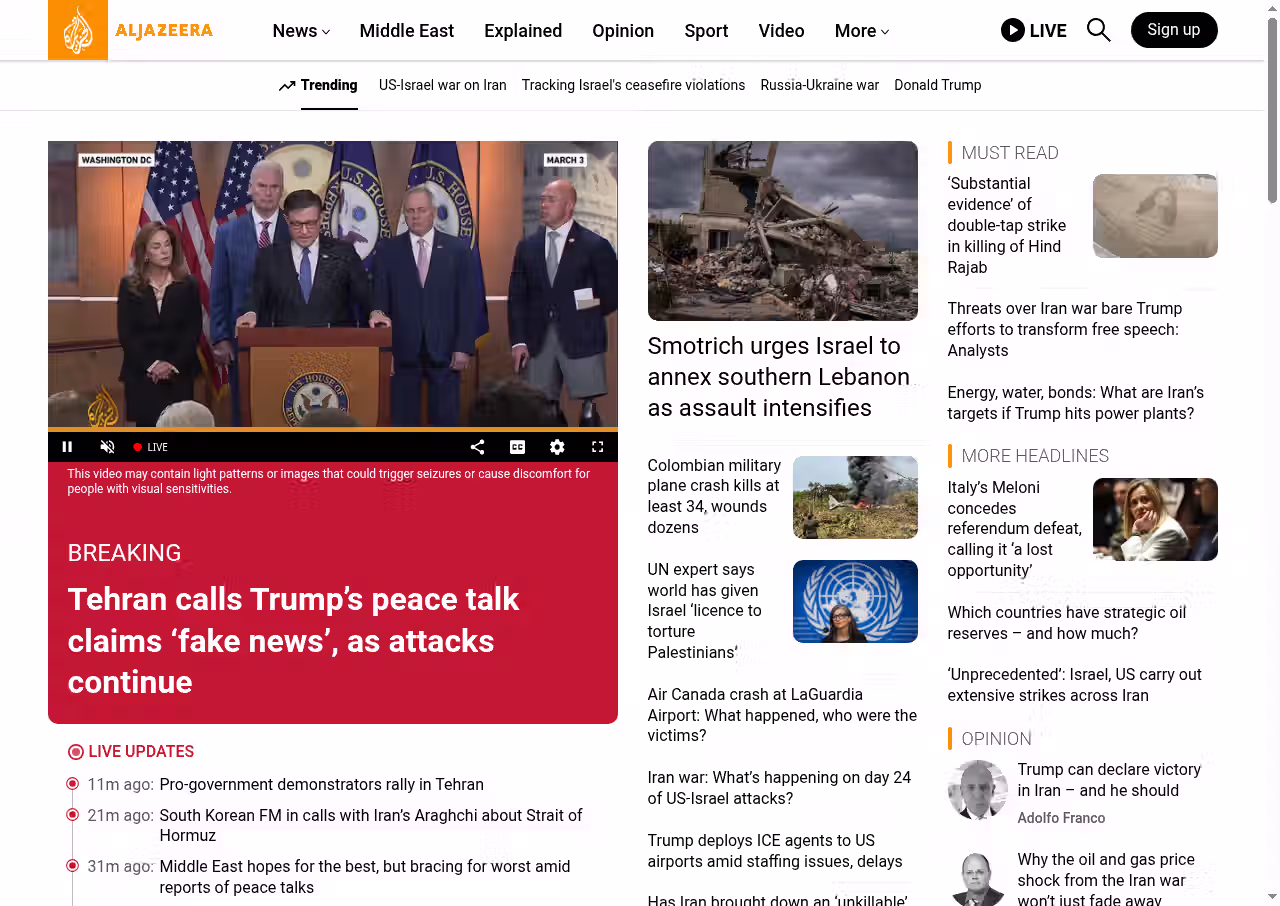Image resolution: width=1280 pixels, height=906 pixels.
Task: Share the live video
Action: coord(477,447)
